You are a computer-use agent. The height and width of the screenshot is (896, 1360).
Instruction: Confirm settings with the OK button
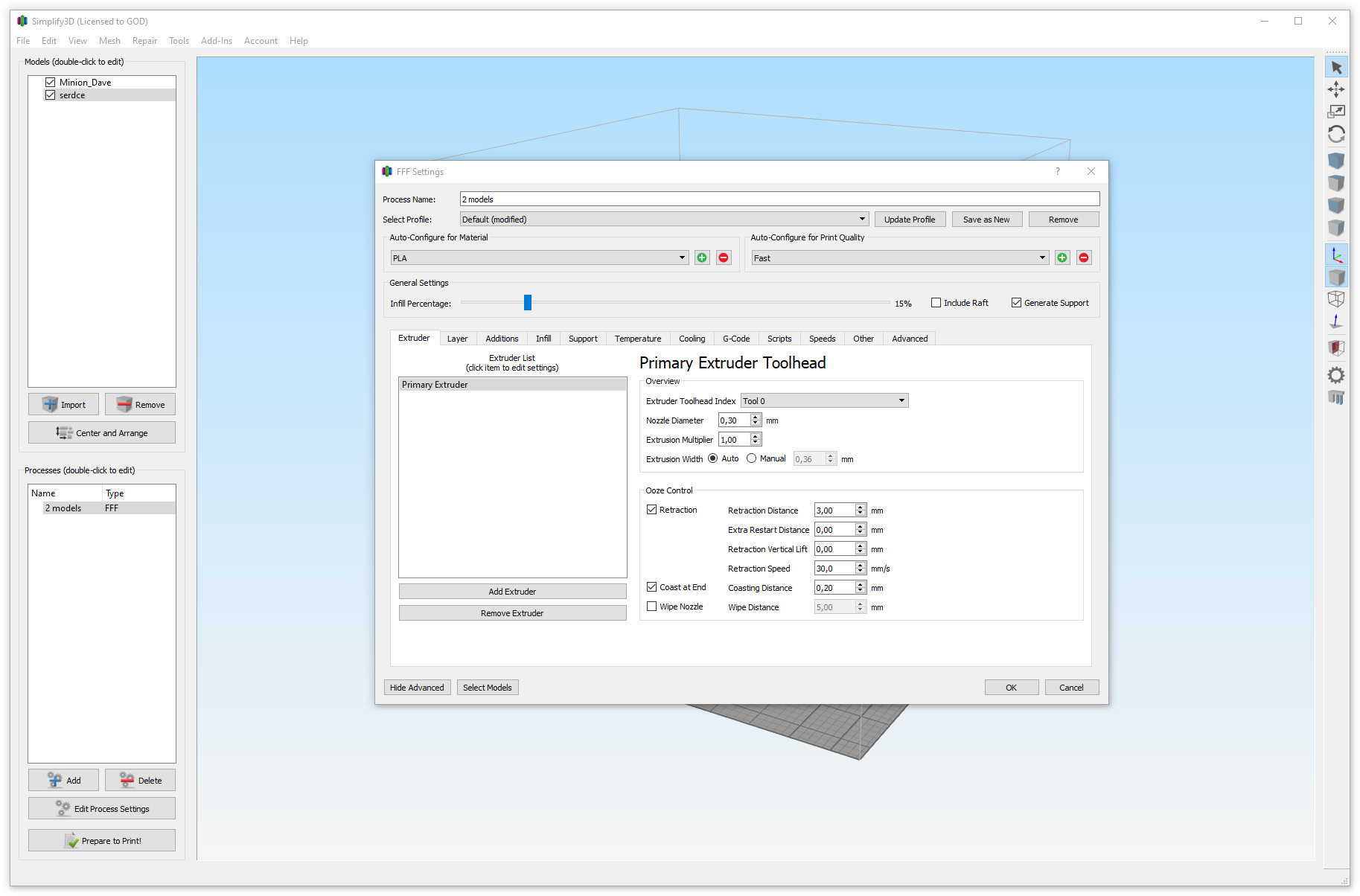point(1011,688)
